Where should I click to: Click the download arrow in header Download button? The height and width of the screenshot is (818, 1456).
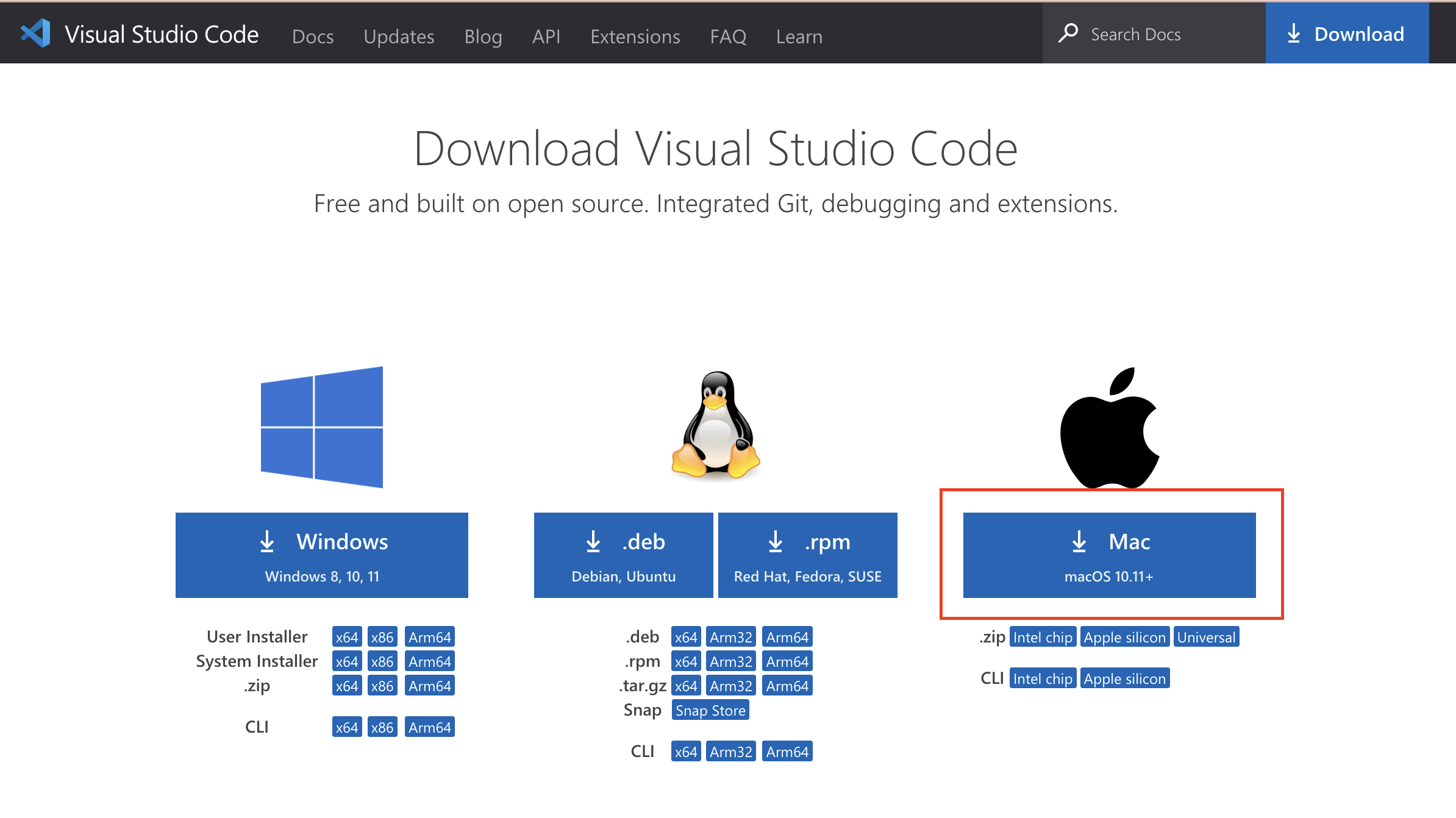click(x=1293, y=34)
